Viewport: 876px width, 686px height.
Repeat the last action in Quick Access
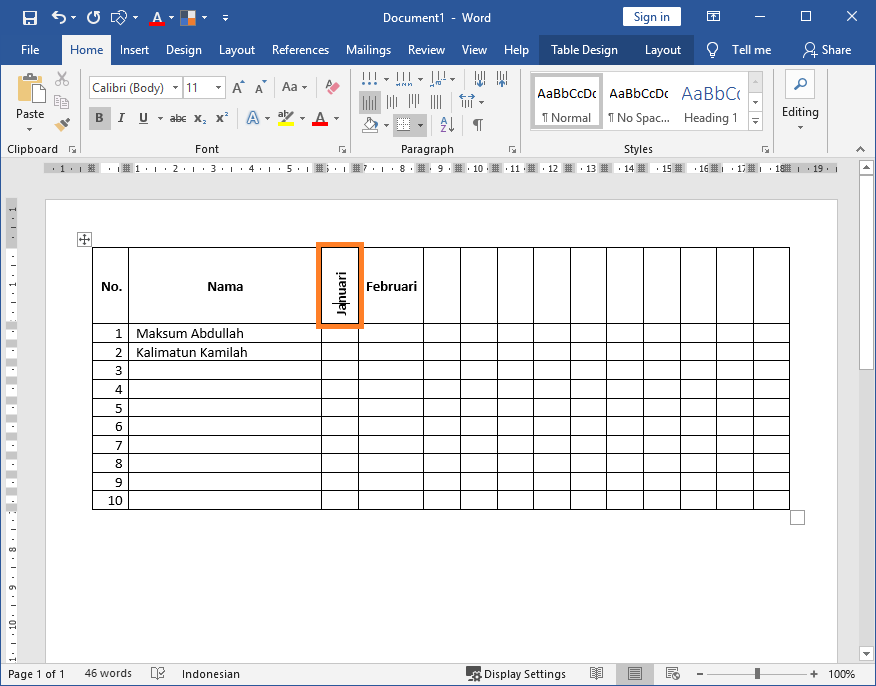coord(93,17)
